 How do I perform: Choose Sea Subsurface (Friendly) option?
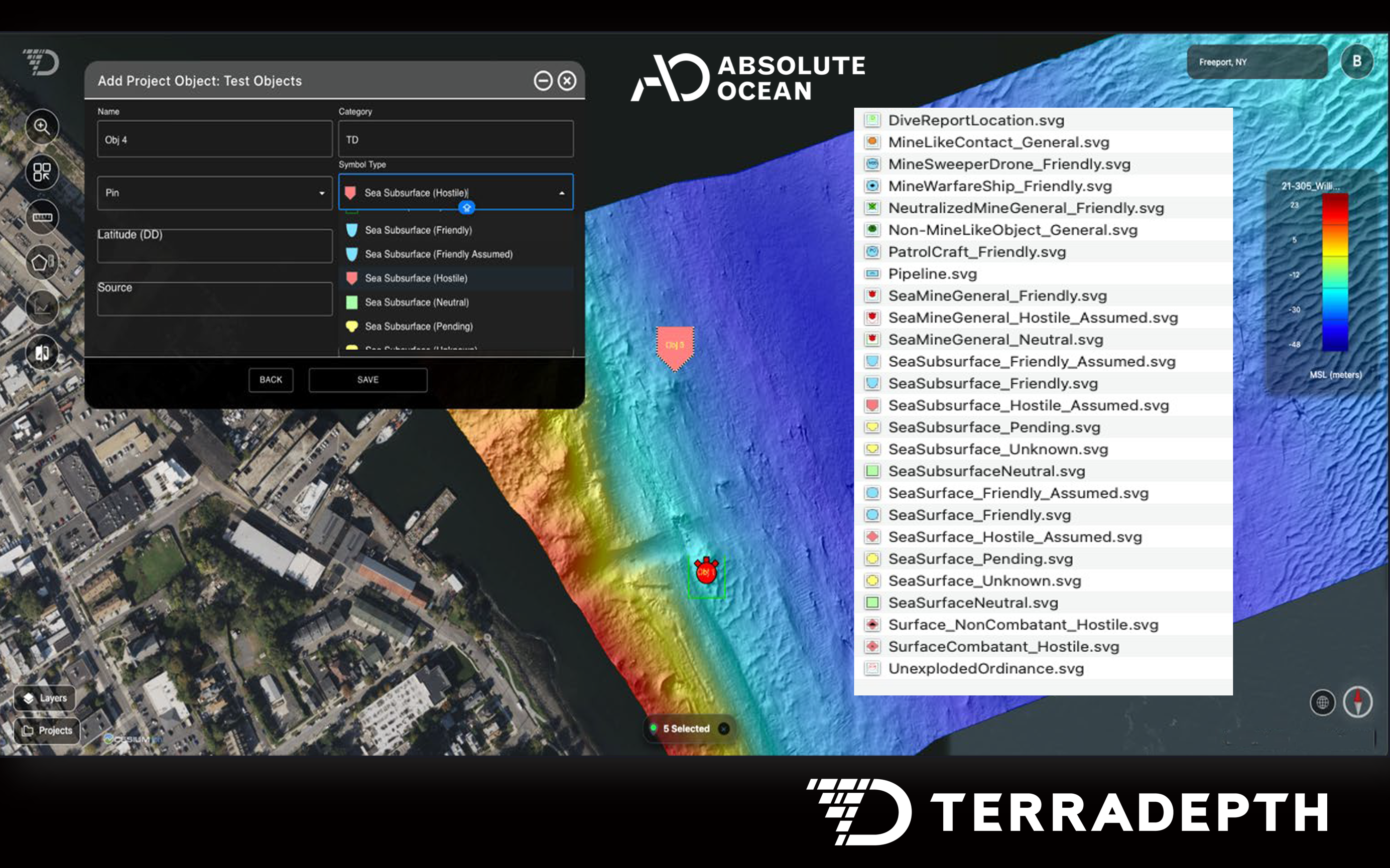tap(457, 230)
